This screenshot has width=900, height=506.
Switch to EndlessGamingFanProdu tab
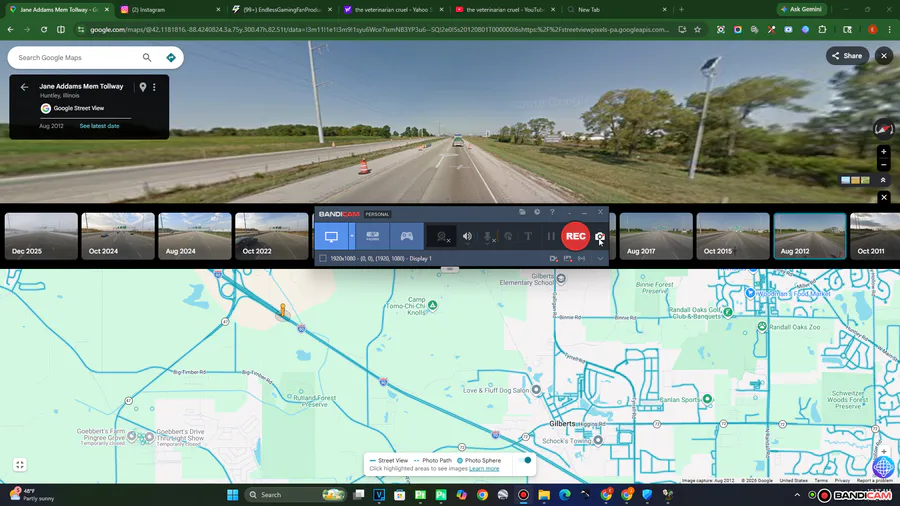pyautogui.click(x=281, y=10)
